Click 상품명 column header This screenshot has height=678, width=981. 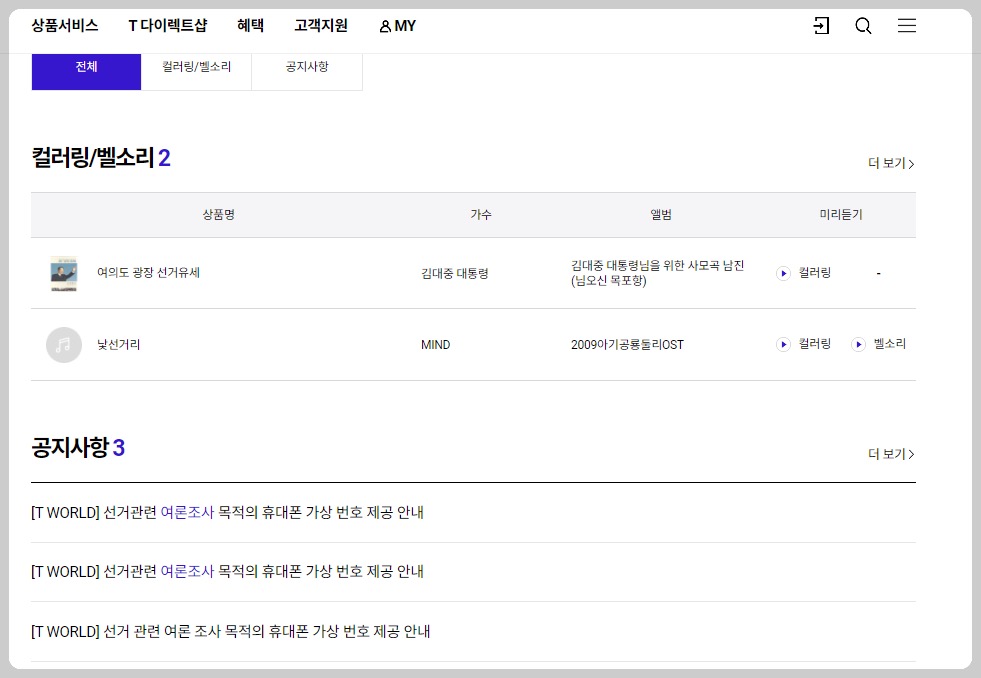point(218,215)
